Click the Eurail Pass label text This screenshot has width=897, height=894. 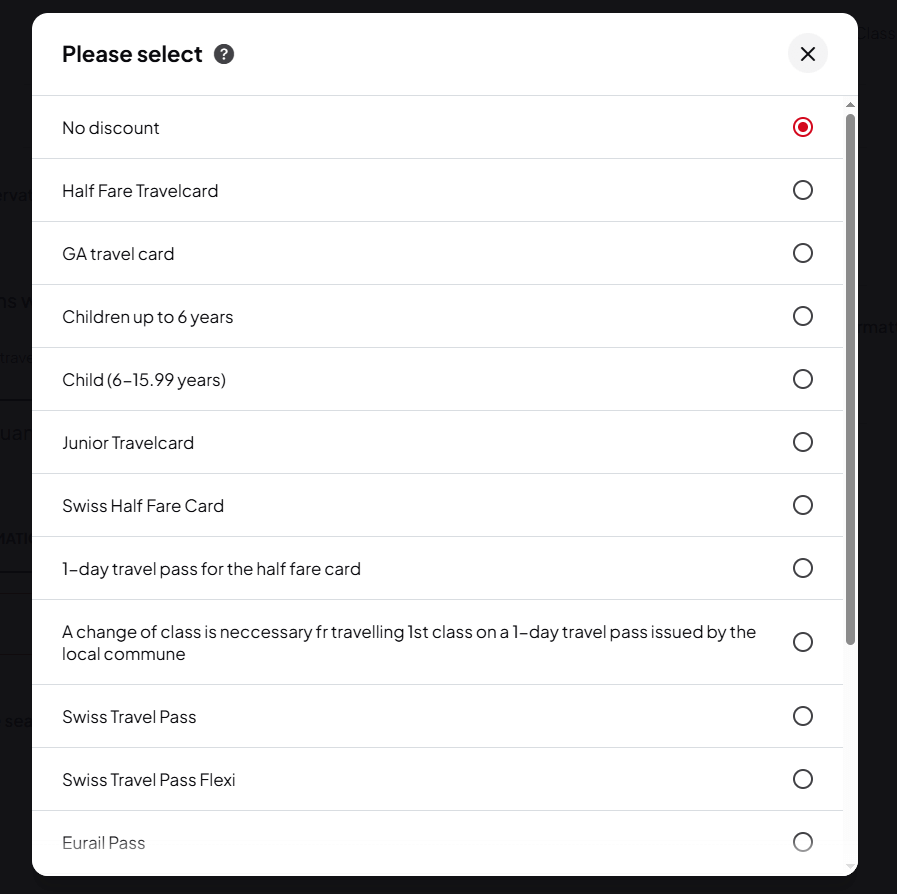click(104, 843)
